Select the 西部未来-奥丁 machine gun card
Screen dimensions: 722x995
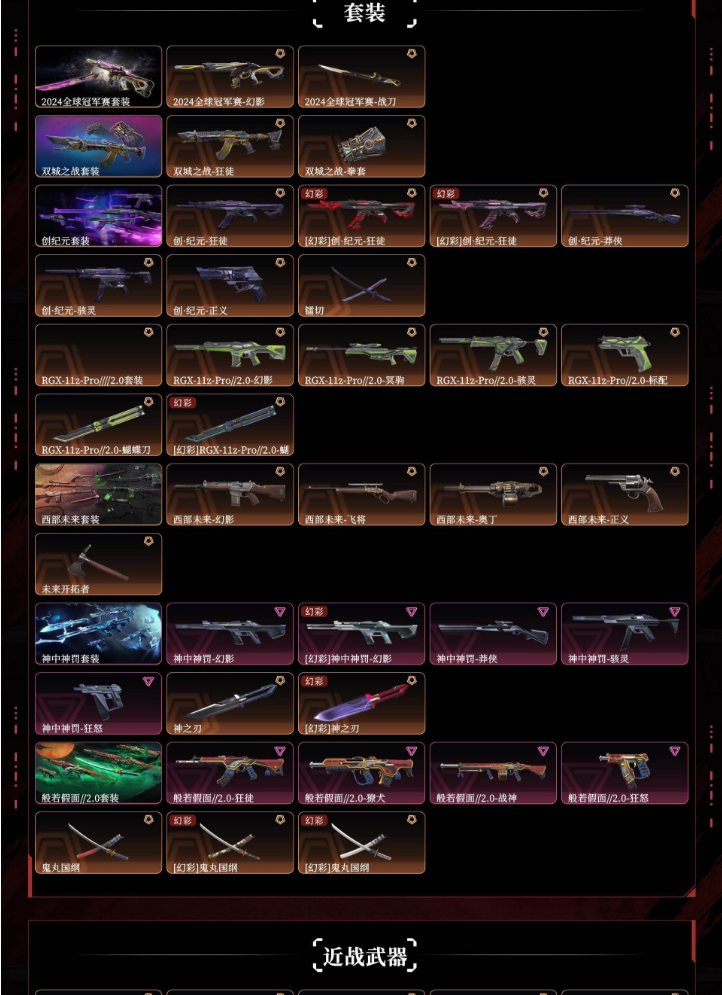[x=493, y=494]
